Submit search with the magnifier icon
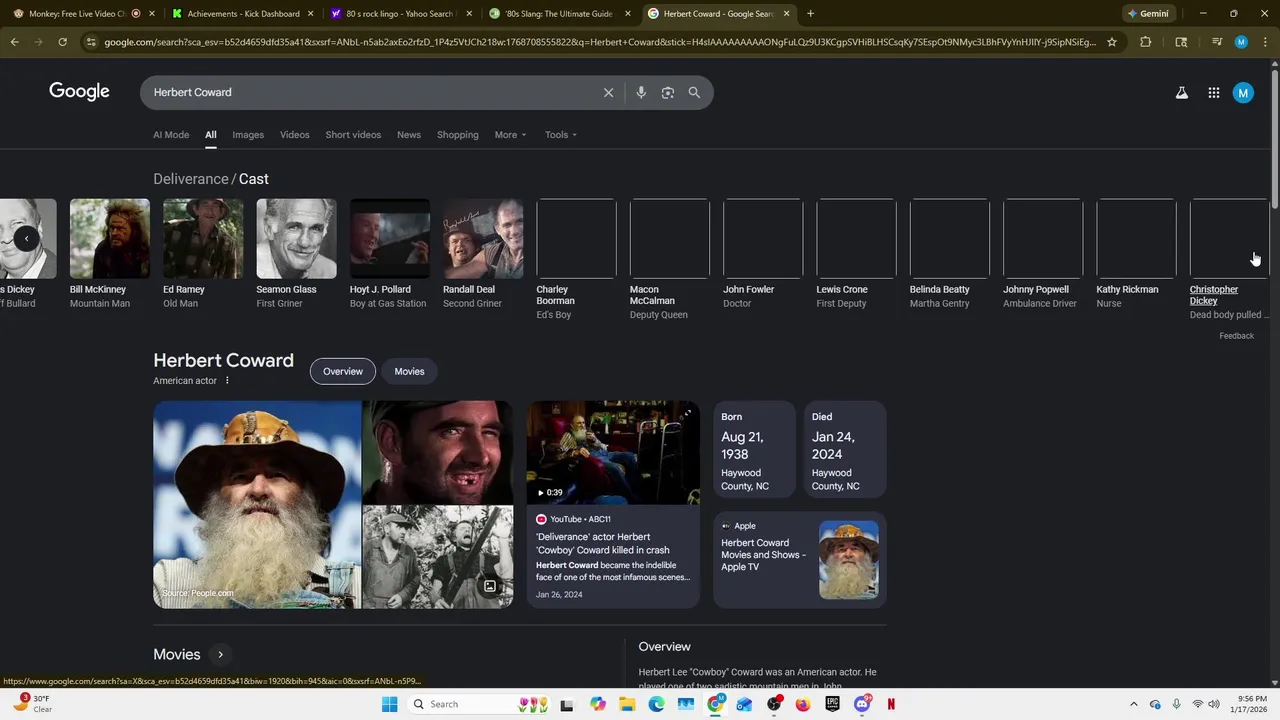The width and height of the screenshot is (1280, 720). click(694, 92)
